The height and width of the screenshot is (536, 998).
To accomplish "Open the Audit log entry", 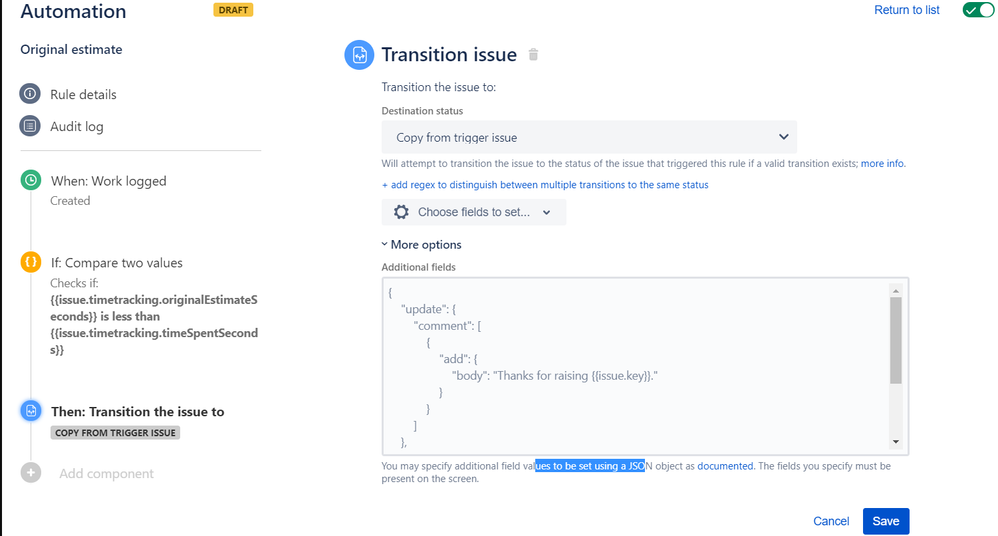I will [76, 127].
